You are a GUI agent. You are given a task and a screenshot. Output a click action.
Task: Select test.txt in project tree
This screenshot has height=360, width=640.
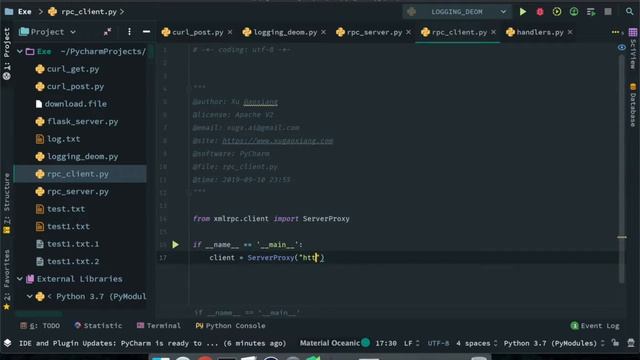click(60, 209)
